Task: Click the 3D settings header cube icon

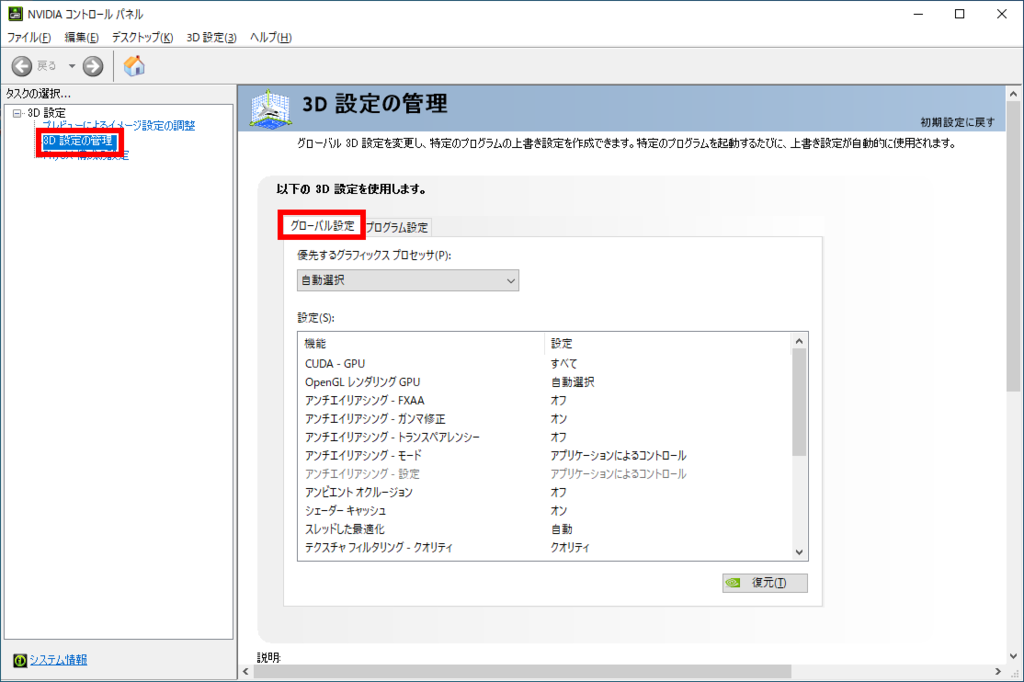Action: coord(270,109)
